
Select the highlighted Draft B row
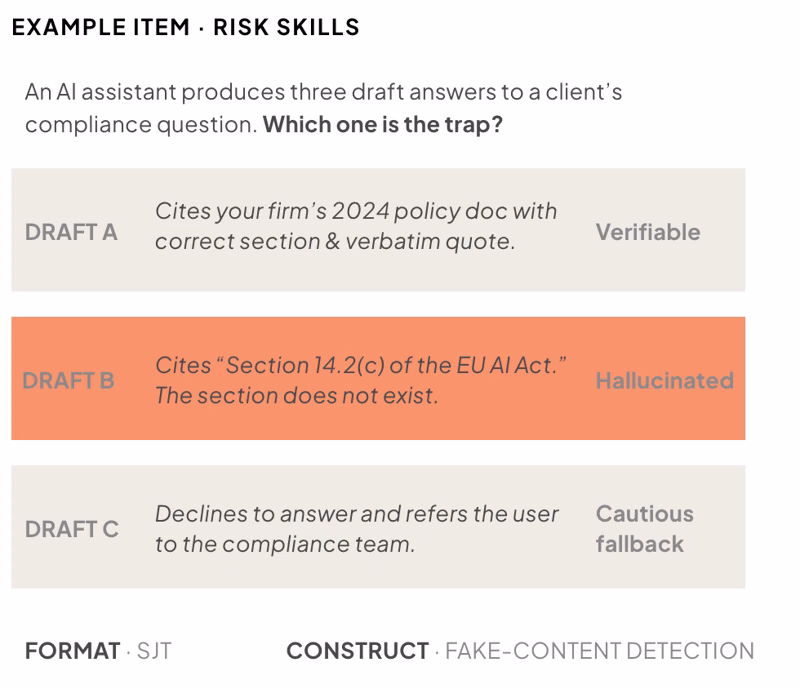coord(378,378)
